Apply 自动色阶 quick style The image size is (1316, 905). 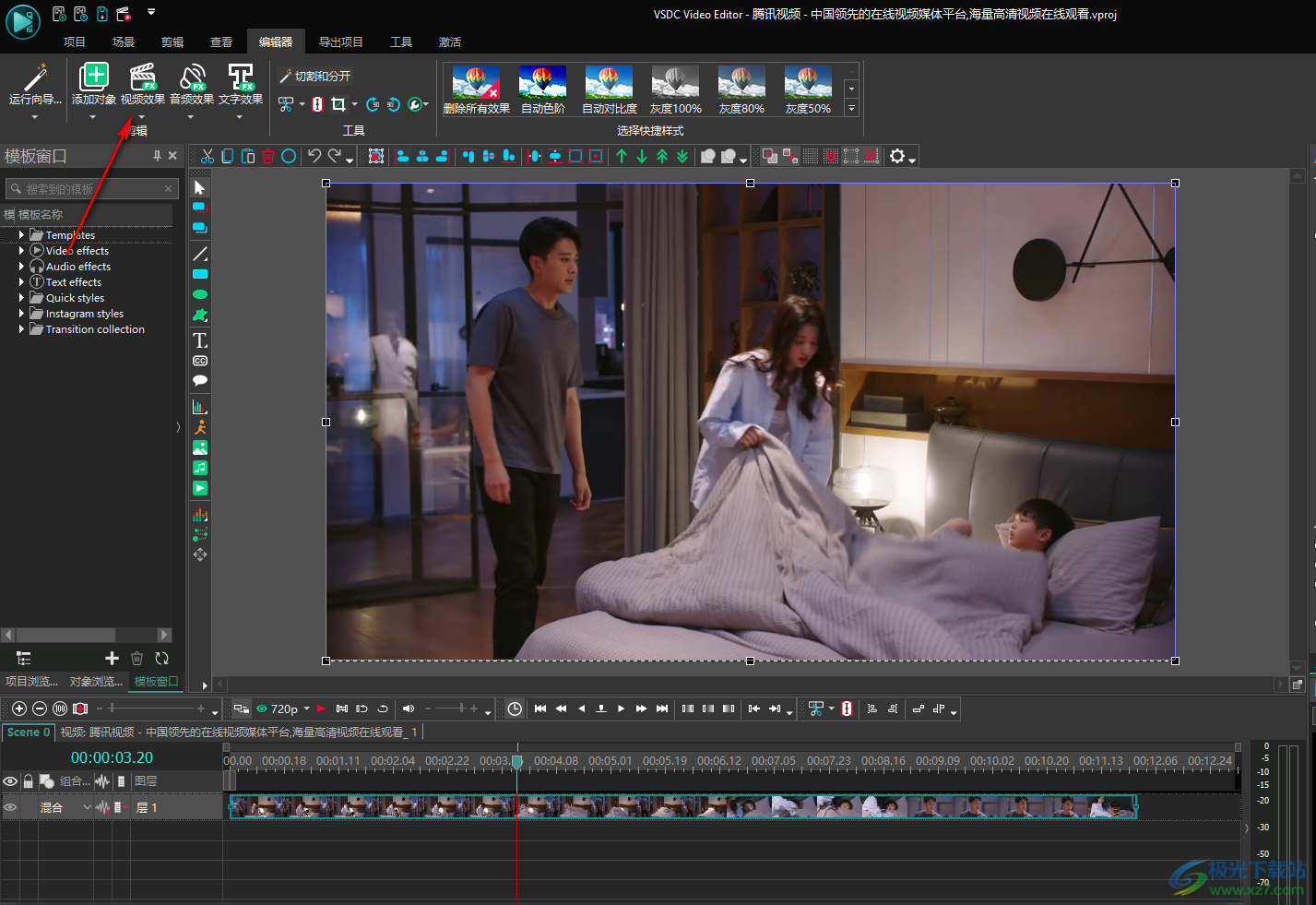tap(543, 89)
